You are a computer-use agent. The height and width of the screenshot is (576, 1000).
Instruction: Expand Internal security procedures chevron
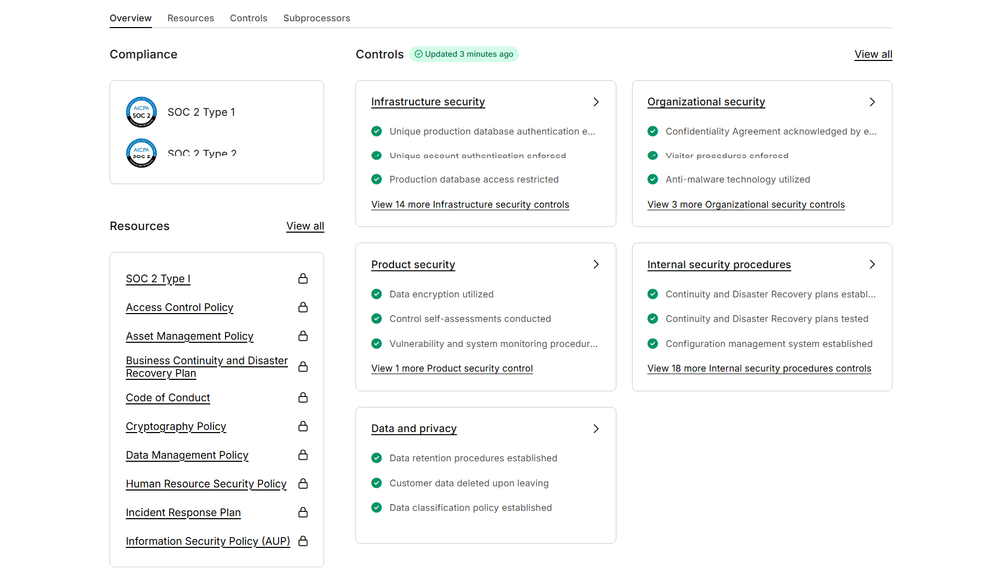point(872,264)
